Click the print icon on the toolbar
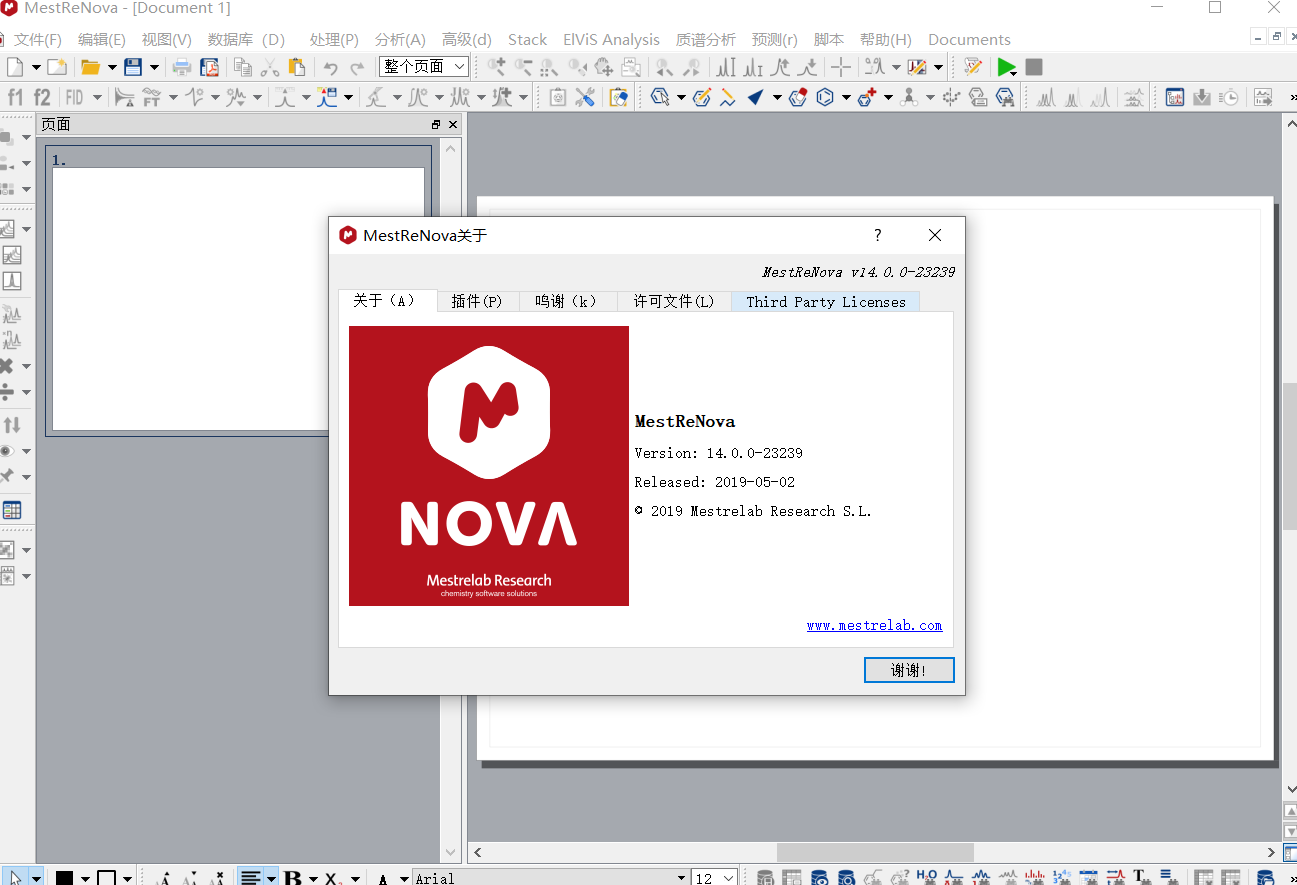1297x885 pixels. click(181, 67)
